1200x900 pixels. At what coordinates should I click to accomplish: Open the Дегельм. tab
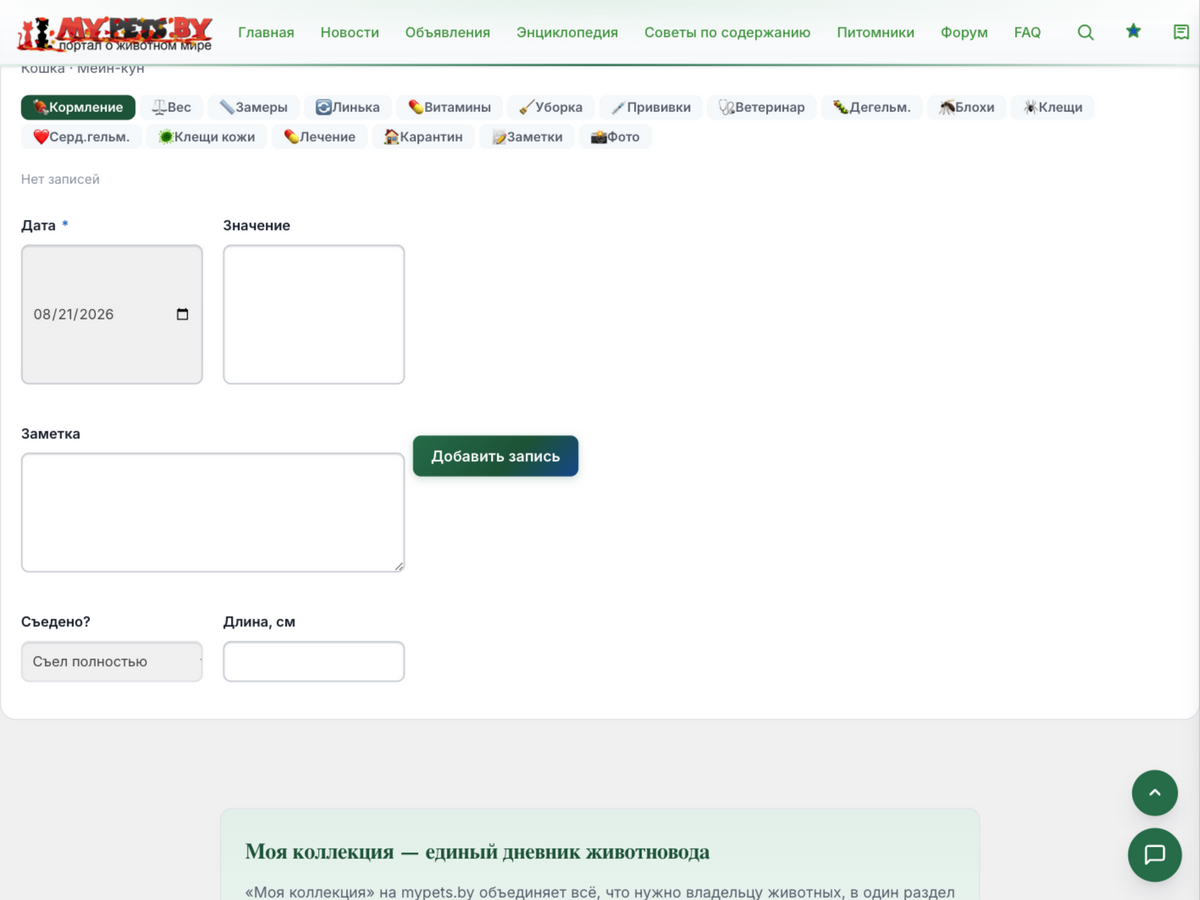click(872, 107)
